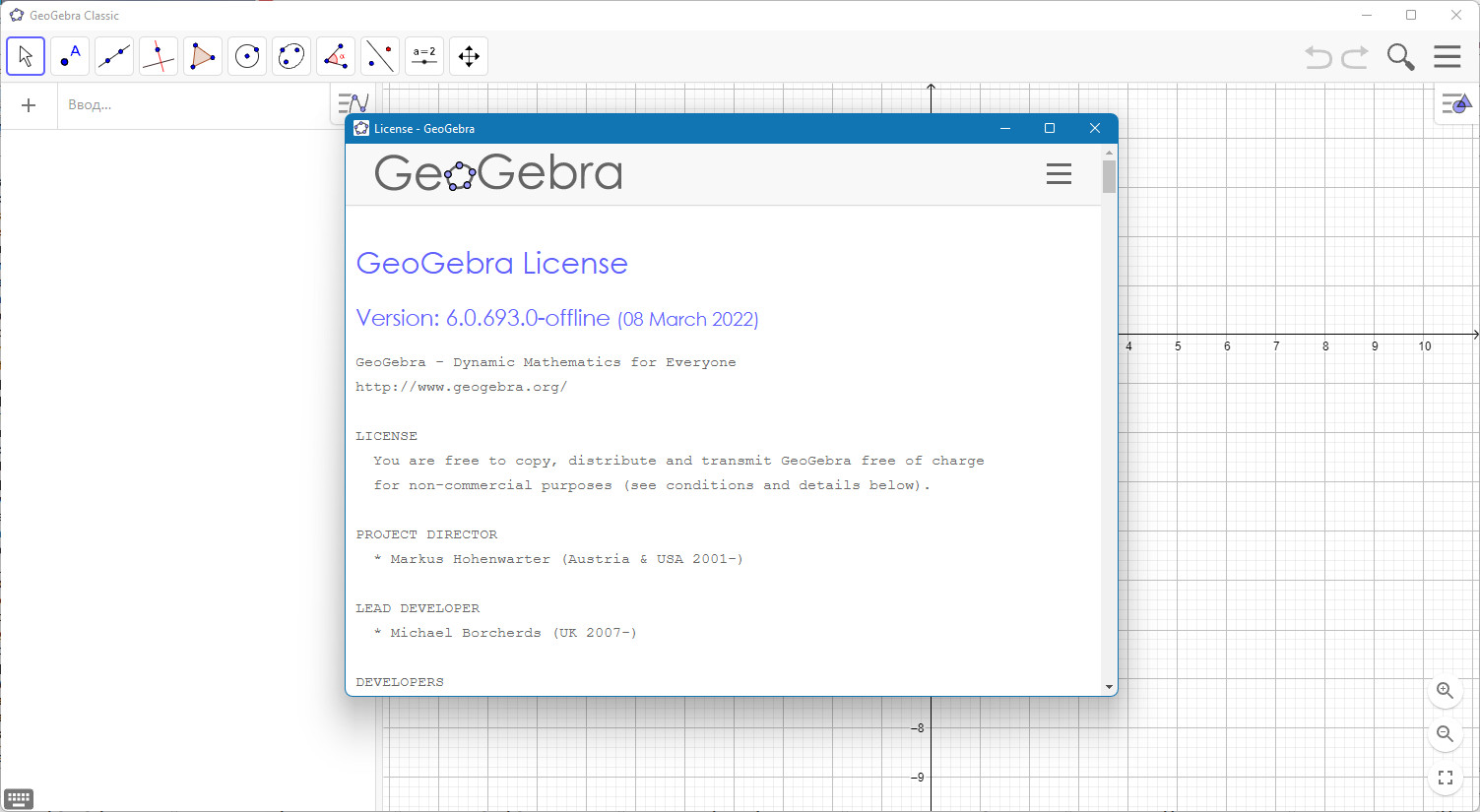Minimize the License - GeoGebra window
Screen dimensions: 1480x812
pyautogui.click(x=1005, y=128)
